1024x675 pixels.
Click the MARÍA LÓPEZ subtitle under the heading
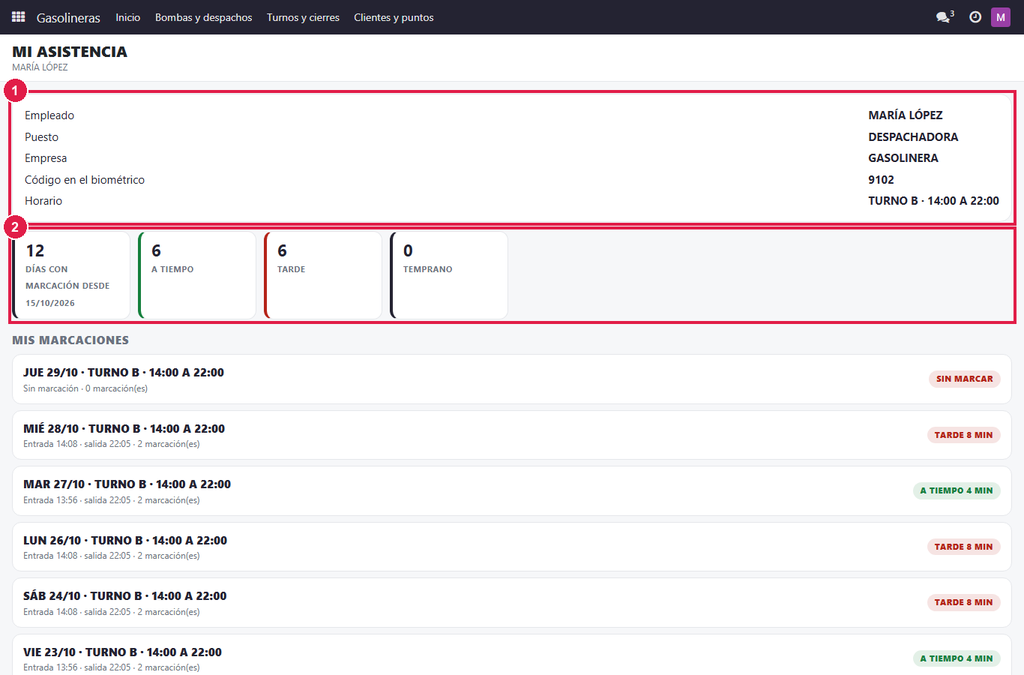click(40, 67)
